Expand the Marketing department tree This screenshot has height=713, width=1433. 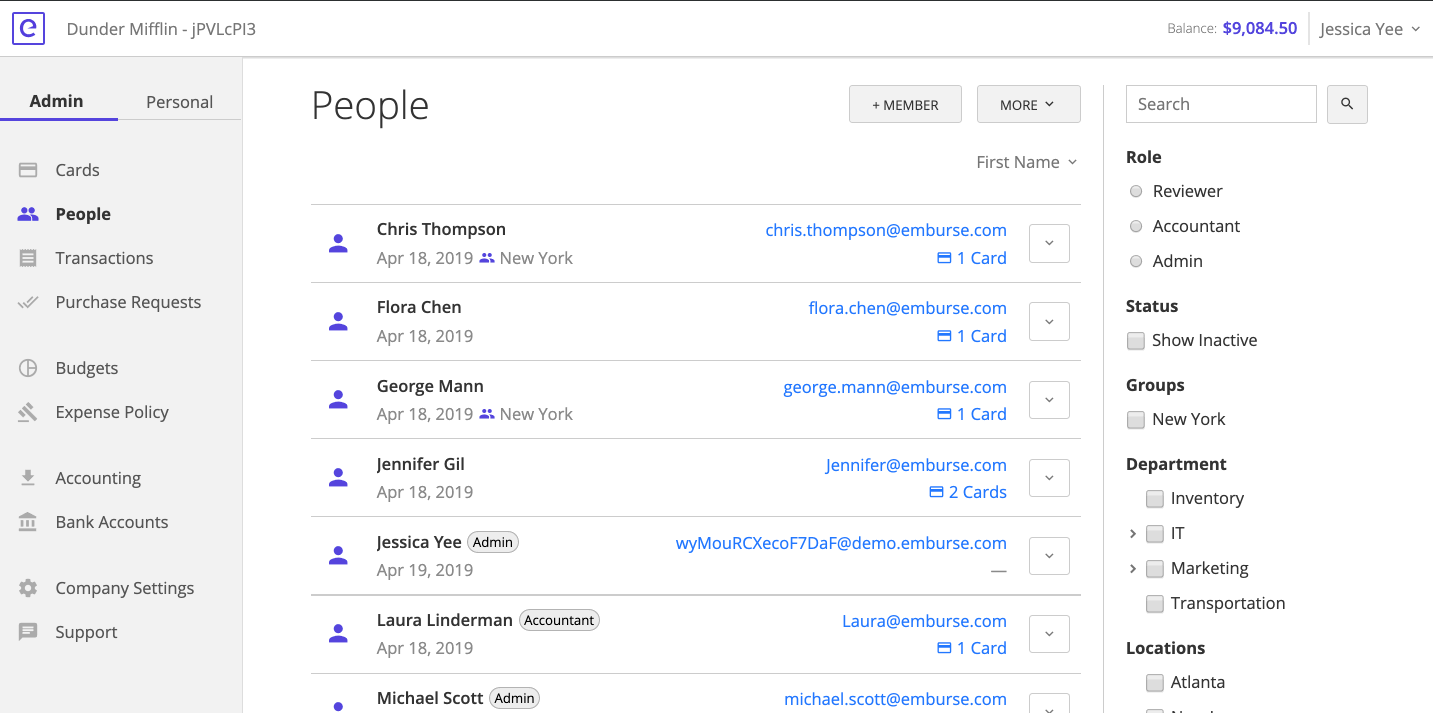[1132, 568]
